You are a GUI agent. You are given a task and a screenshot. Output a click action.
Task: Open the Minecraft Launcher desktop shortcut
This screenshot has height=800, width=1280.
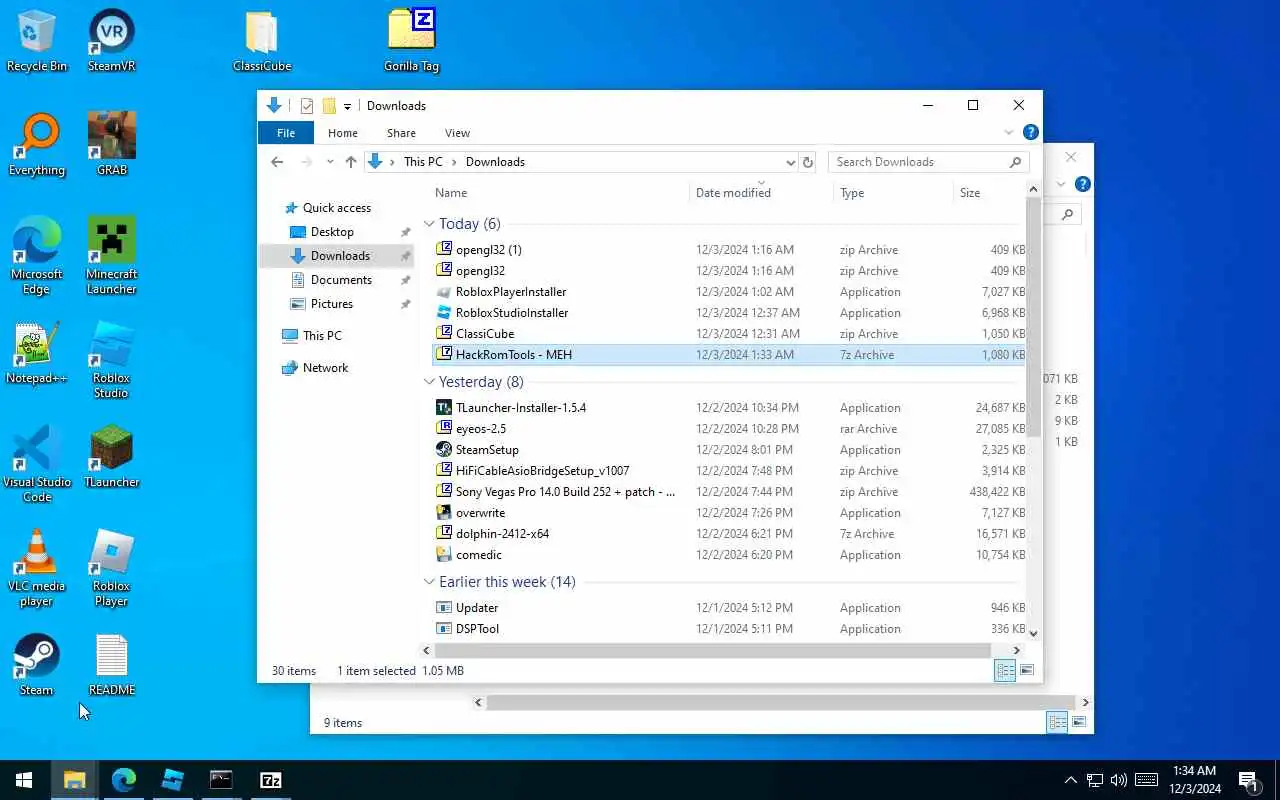(x=112, y=256)
